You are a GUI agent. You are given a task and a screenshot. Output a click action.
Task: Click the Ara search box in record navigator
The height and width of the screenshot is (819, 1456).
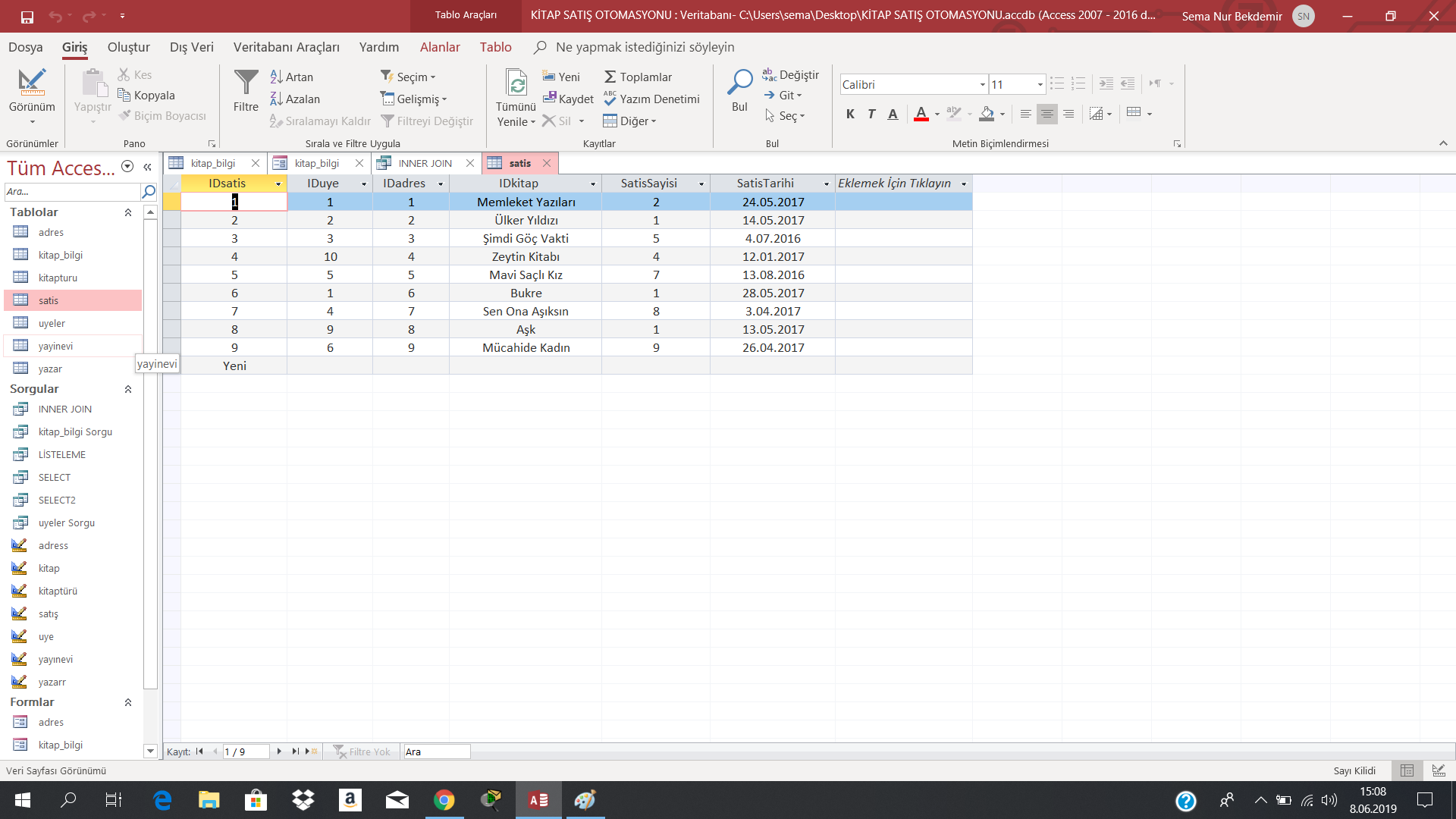(436, 752)
